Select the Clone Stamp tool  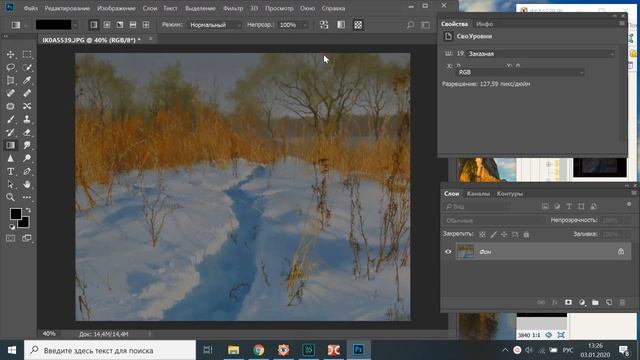coord(27,119)
